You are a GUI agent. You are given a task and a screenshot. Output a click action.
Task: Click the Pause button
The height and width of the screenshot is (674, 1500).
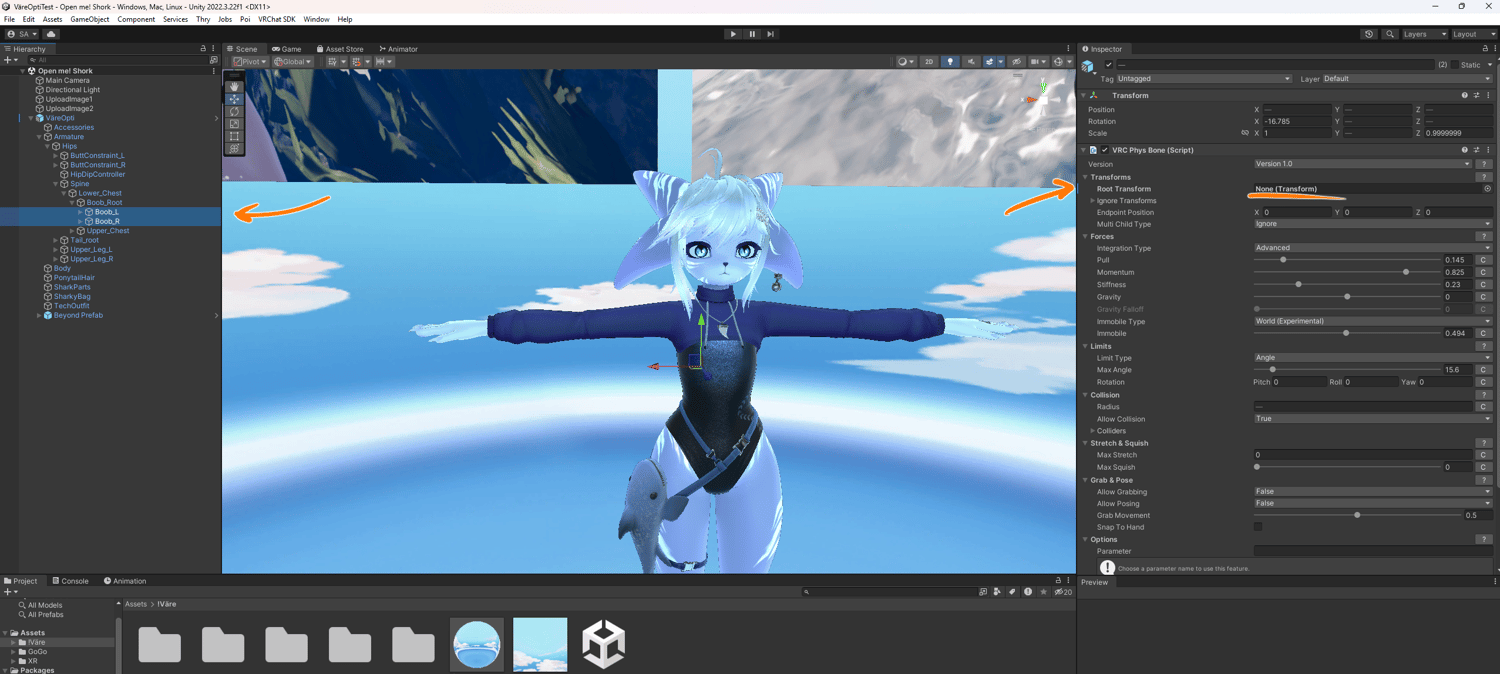click(x=752, y=34)
